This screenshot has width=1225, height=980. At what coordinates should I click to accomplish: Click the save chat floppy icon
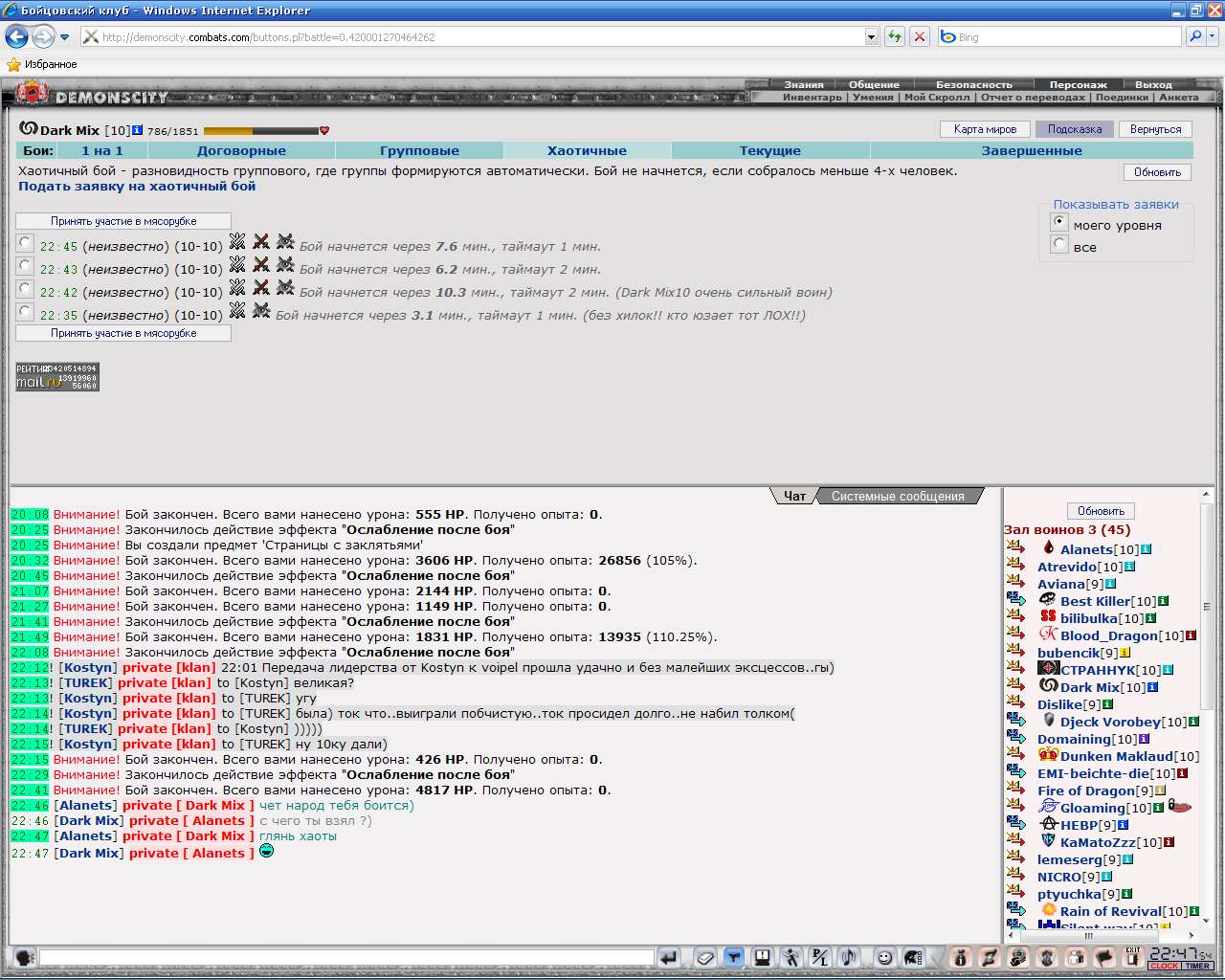[763, 956]
